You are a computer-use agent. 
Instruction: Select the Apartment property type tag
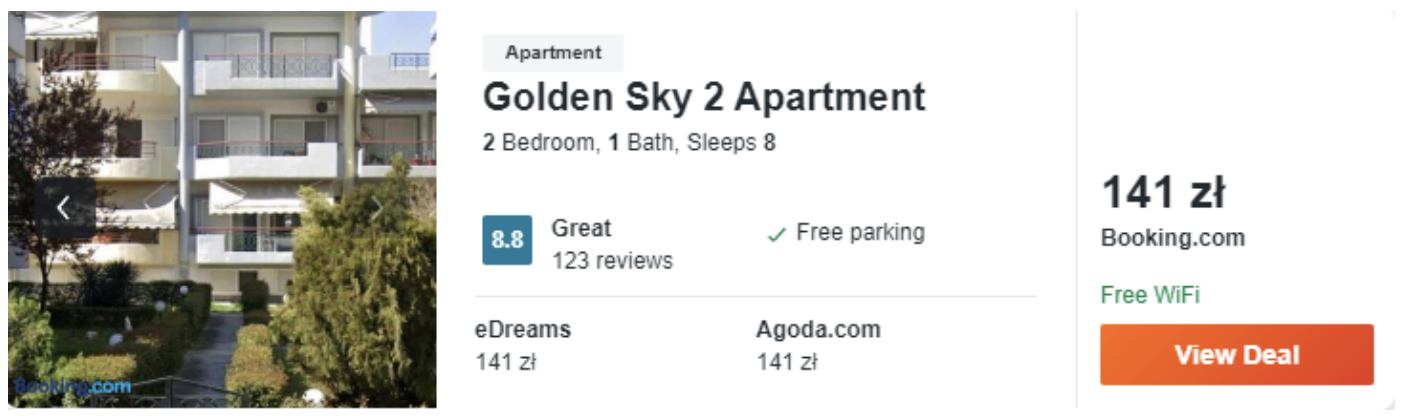point(553,53)
